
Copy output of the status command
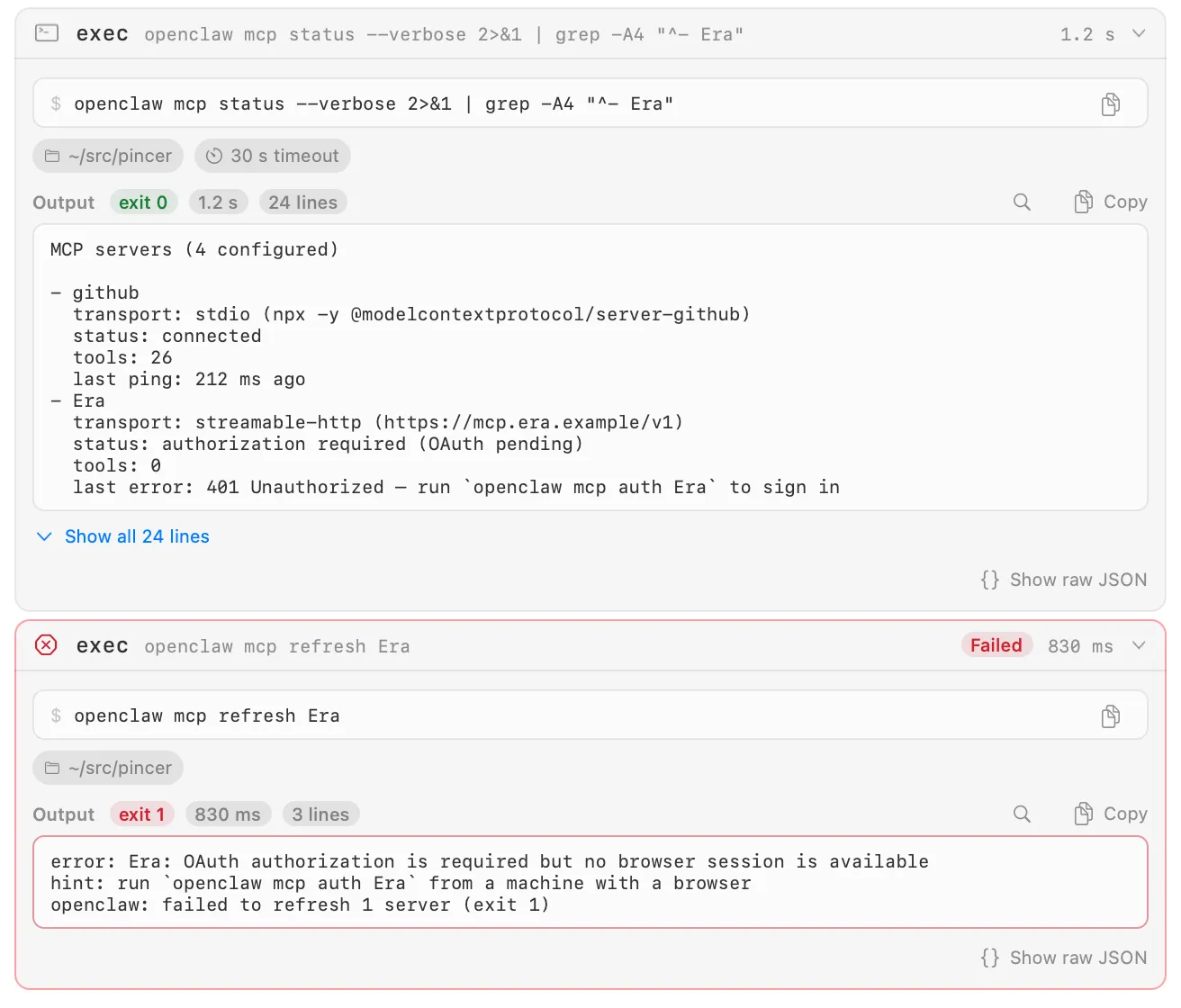tap(1111, 202)
